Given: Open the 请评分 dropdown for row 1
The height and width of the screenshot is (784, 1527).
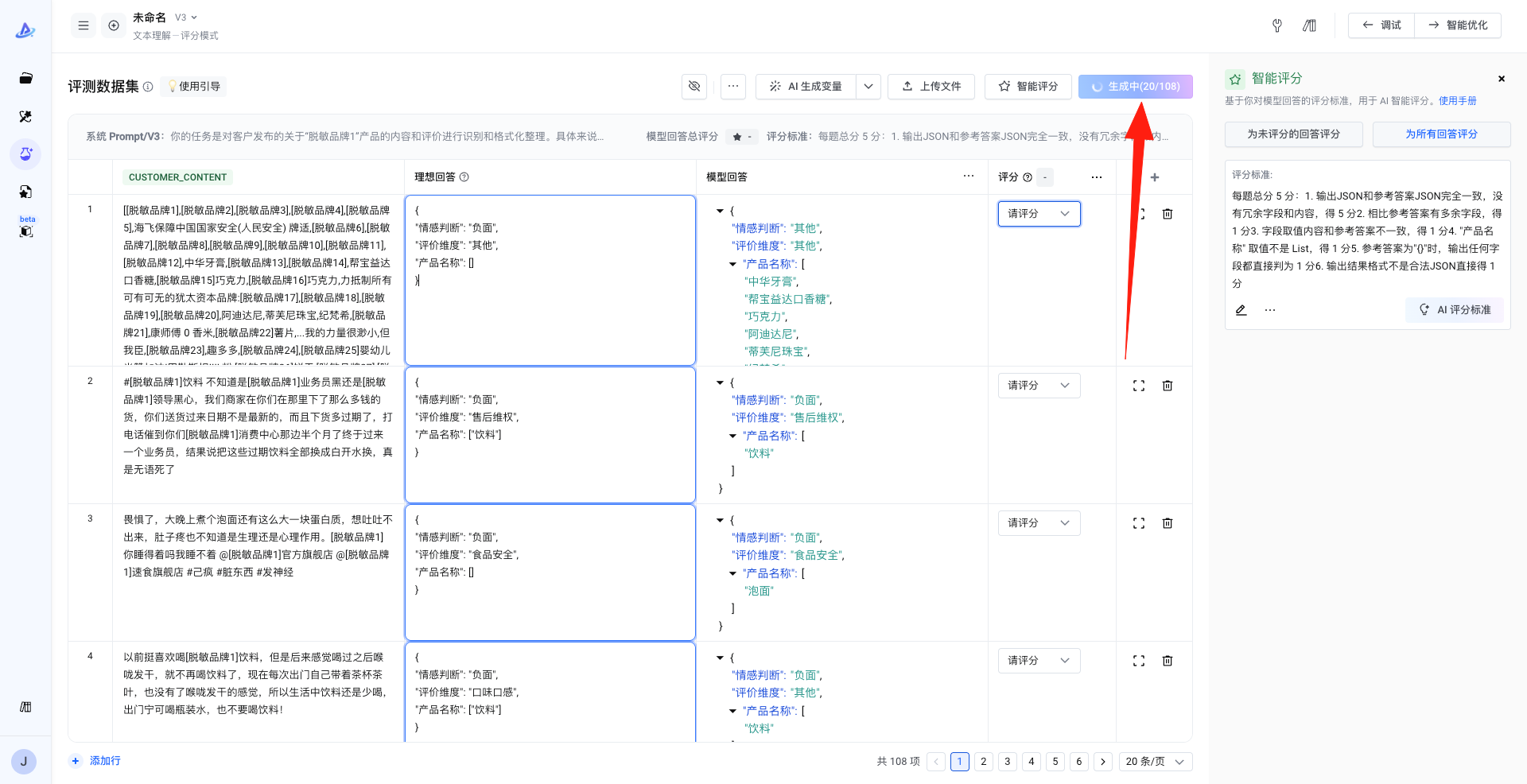Looking at the screenshot, I should click(x=1039, y=214).
